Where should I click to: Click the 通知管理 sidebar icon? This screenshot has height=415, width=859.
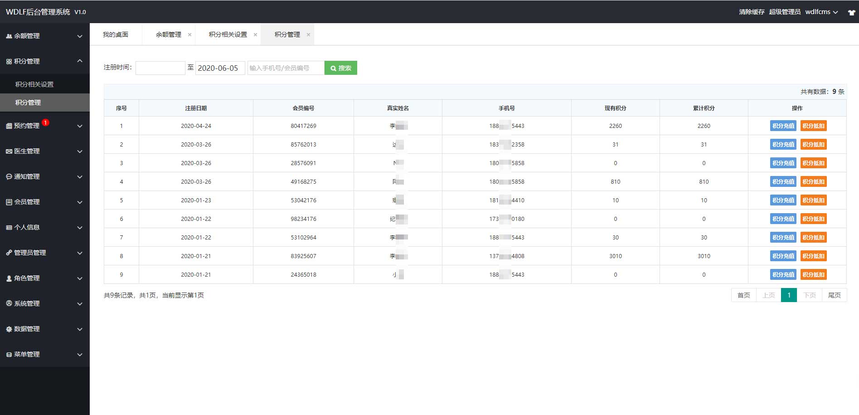9,176
